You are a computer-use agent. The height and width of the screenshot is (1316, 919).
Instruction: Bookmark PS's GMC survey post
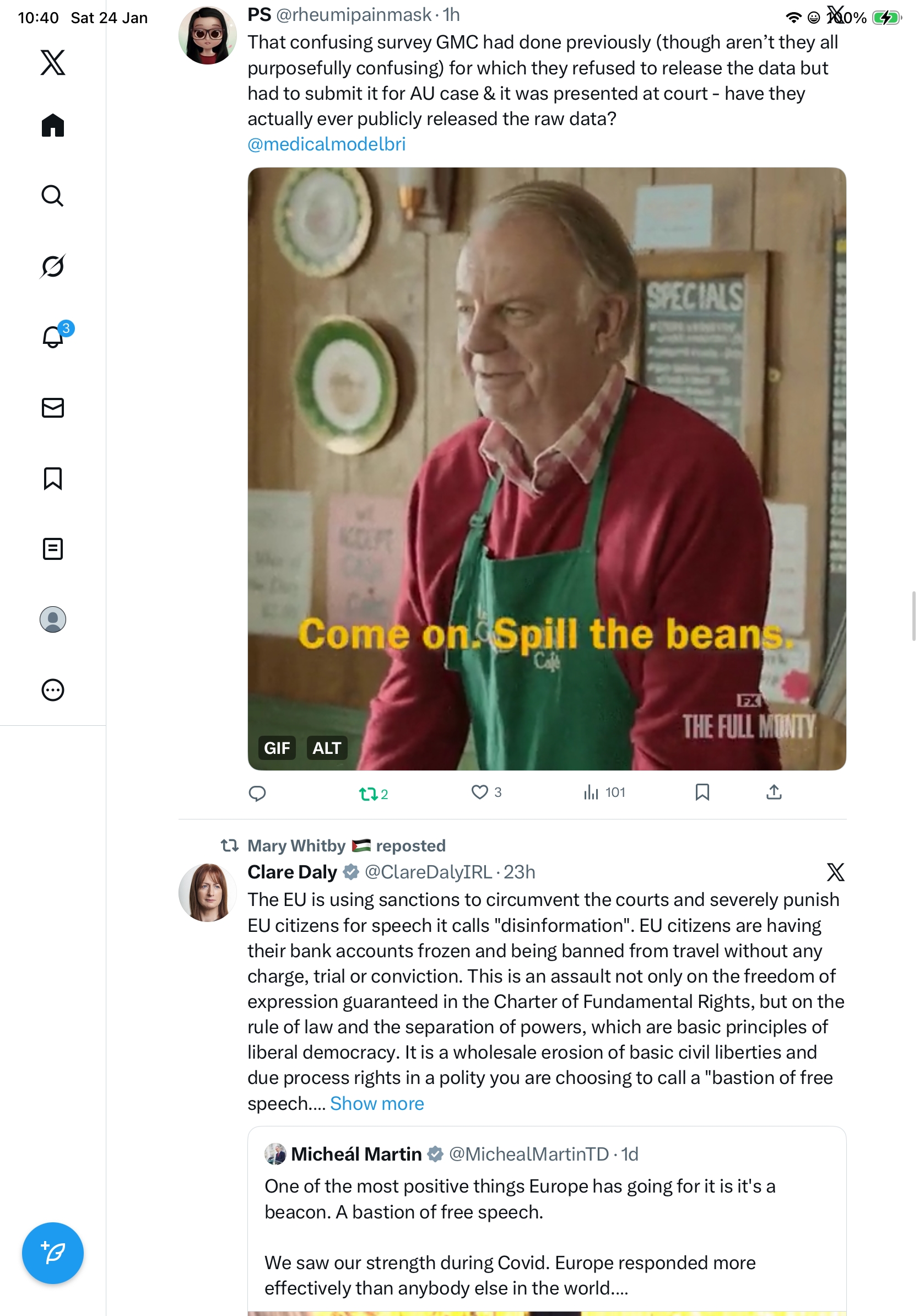[x=702, y=792]
